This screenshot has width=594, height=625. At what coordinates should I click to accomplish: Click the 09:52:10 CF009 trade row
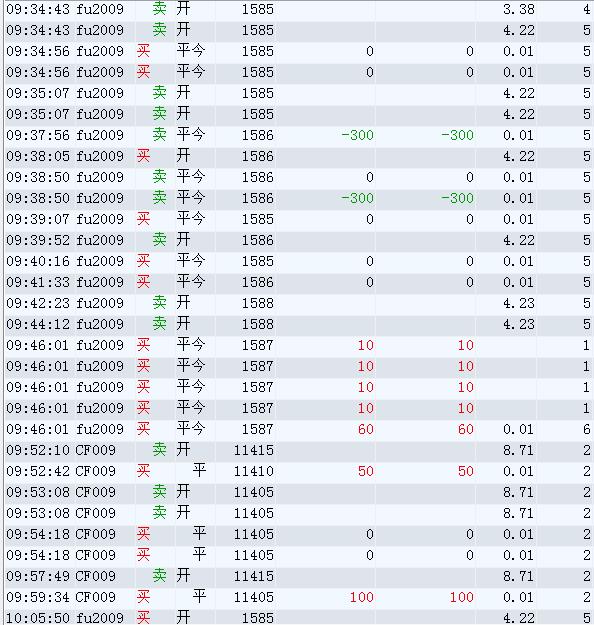(299, 450)
